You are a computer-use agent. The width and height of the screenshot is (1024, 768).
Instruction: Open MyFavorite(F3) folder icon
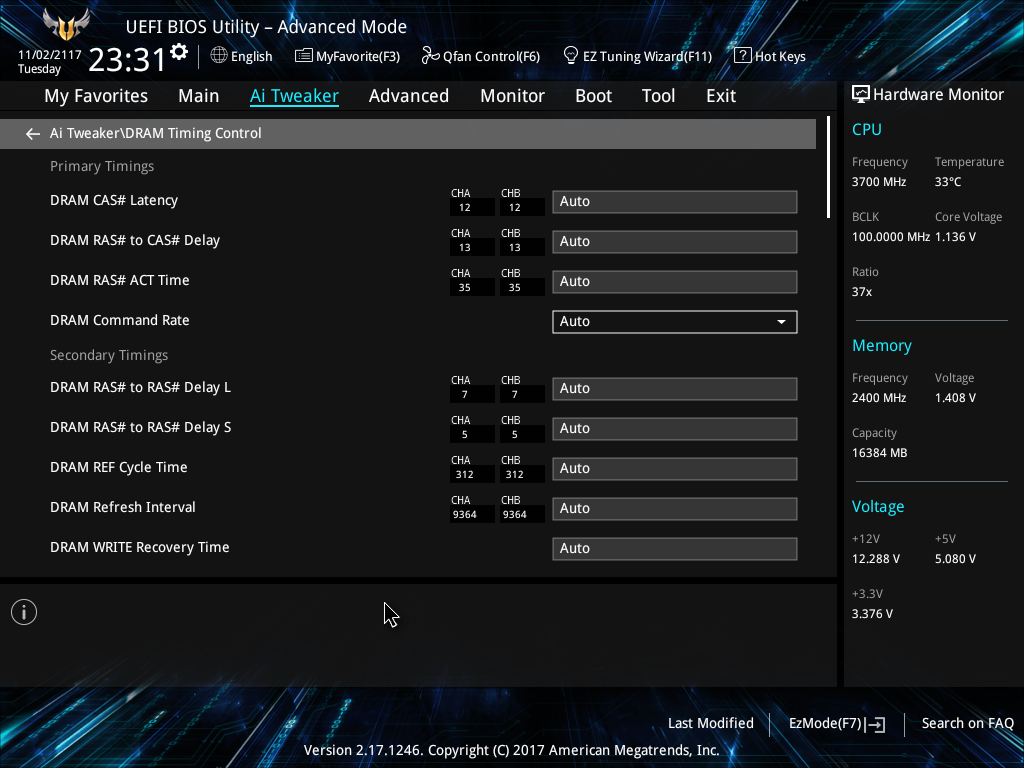[x=303, y=56]
